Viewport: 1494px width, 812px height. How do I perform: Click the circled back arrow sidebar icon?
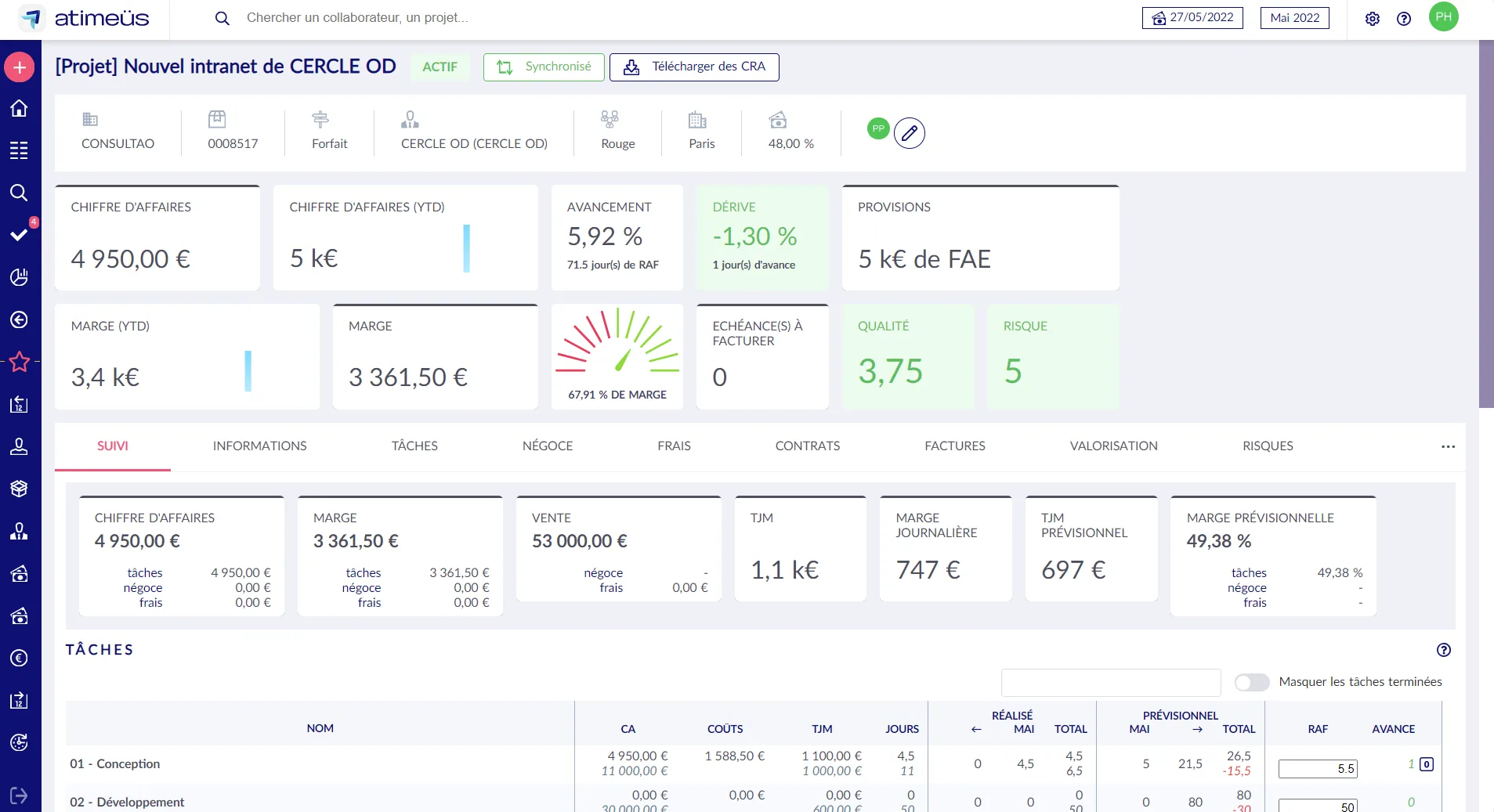click(20, 319)
